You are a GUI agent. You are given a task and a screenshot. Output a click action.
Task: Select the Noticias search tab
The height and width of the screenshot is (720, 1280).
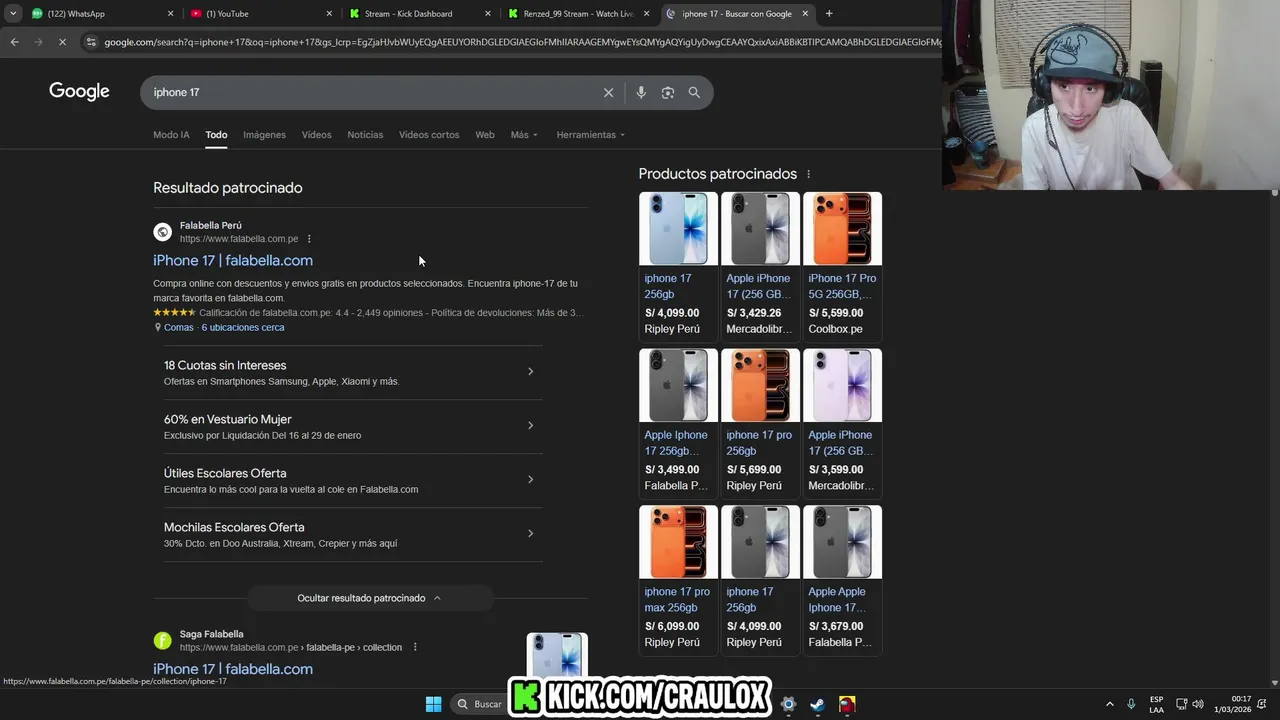coord(365,135)
